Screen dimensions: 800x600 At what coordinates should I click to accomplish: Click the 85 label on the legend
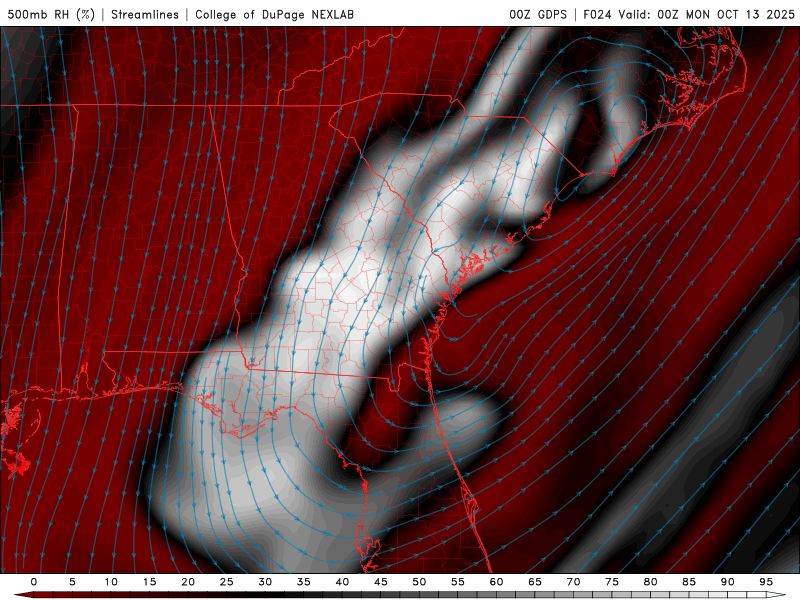click(689, 582)
